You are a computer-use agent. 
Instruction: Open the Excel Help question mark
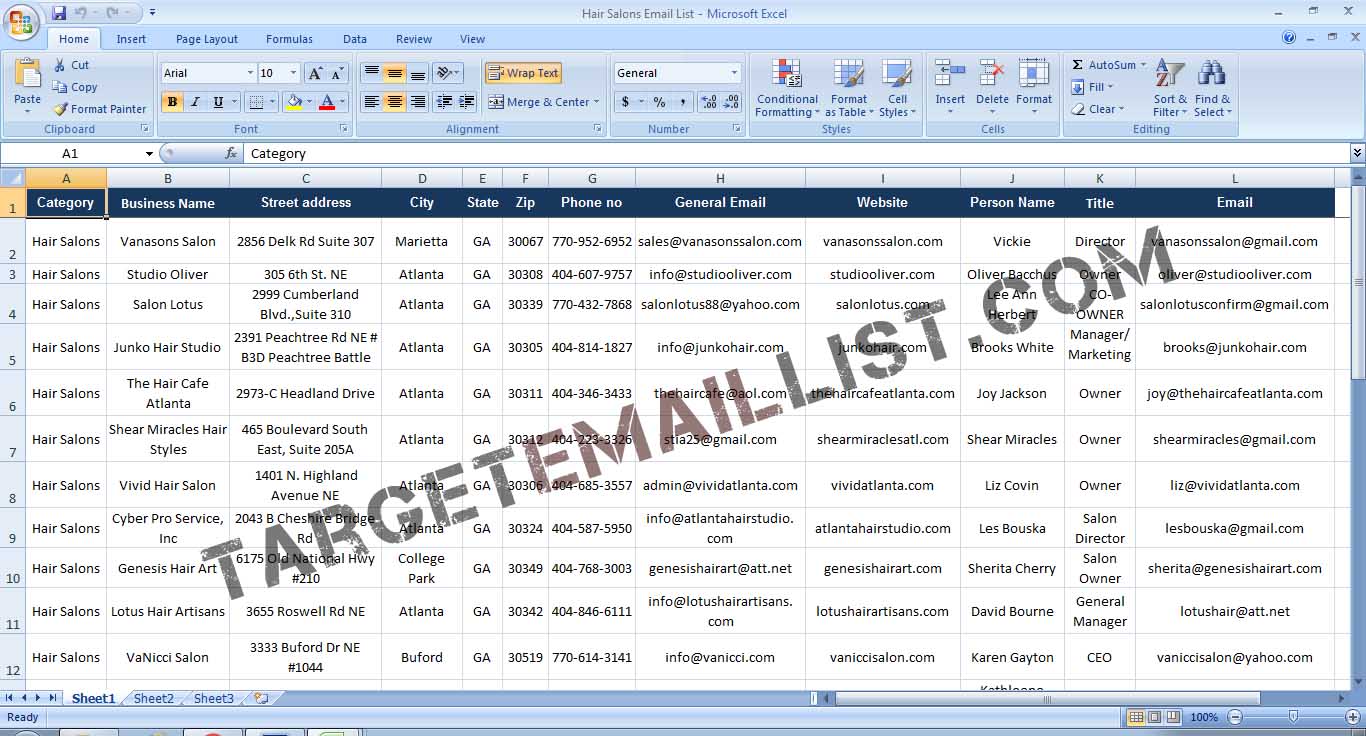(x=1289, y=38)
